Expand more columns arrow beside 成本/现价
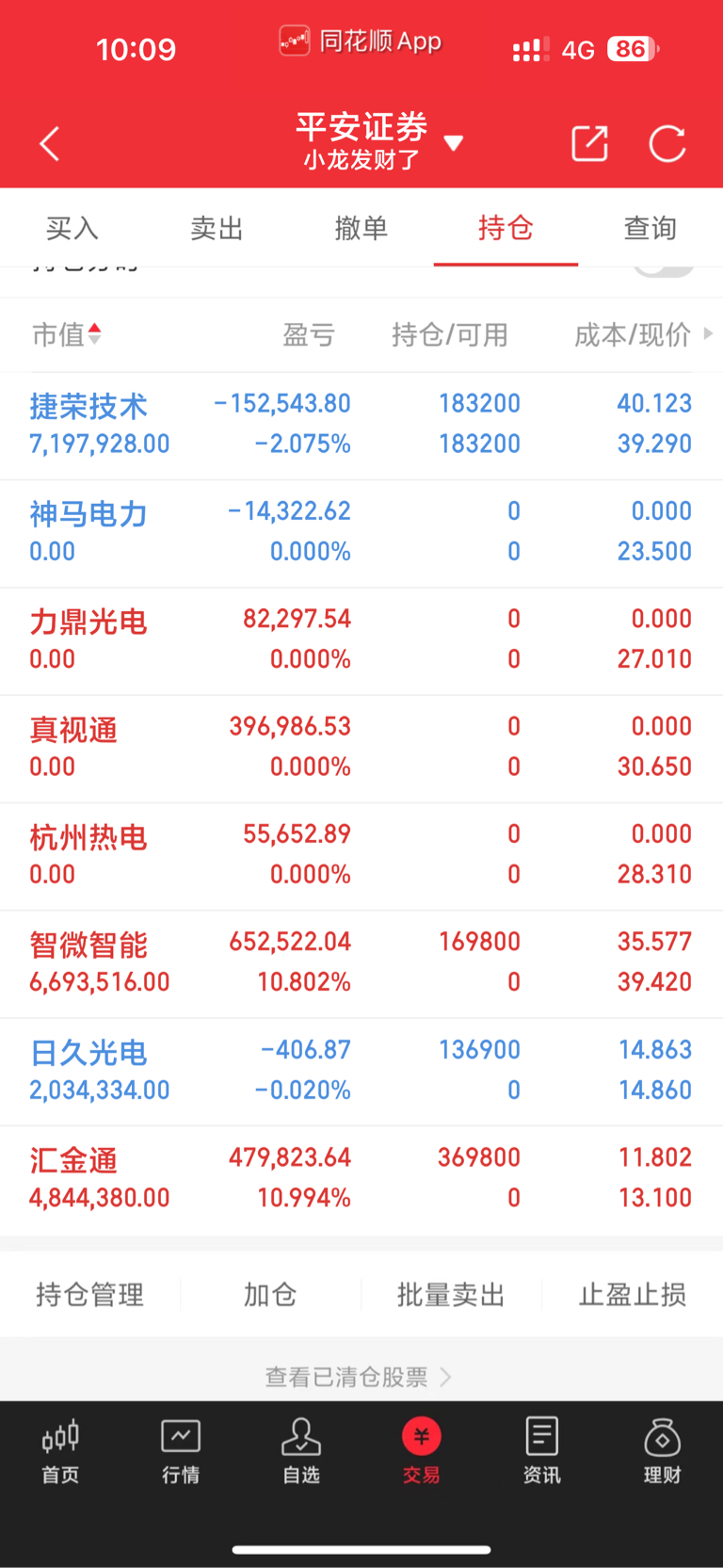 pyautogui.click(x=708, y=333)
